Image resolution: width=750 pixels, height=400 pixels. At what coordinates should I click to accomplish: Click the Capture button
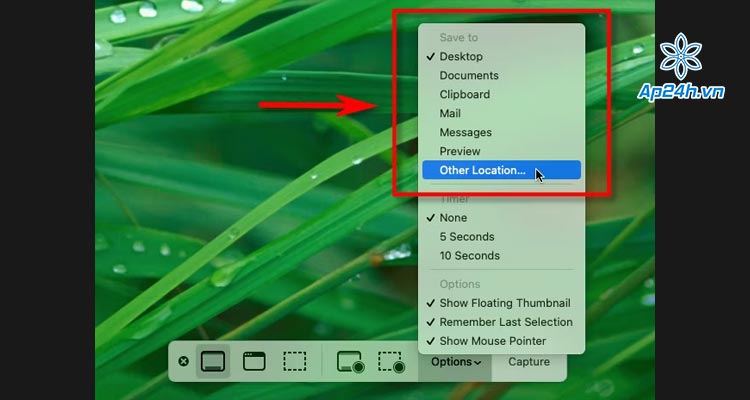[x=529, y=362]
